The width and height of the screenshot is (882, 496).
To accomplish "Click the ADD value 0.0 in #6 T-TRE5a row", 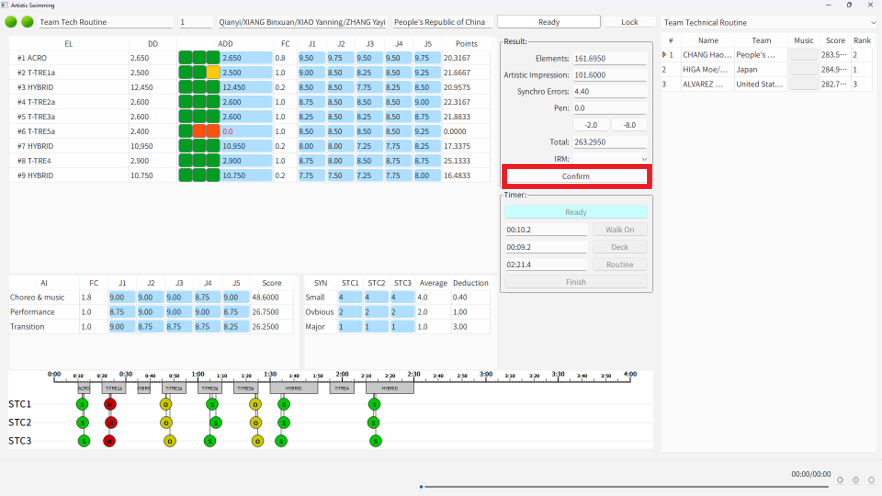I will [246, 131].
